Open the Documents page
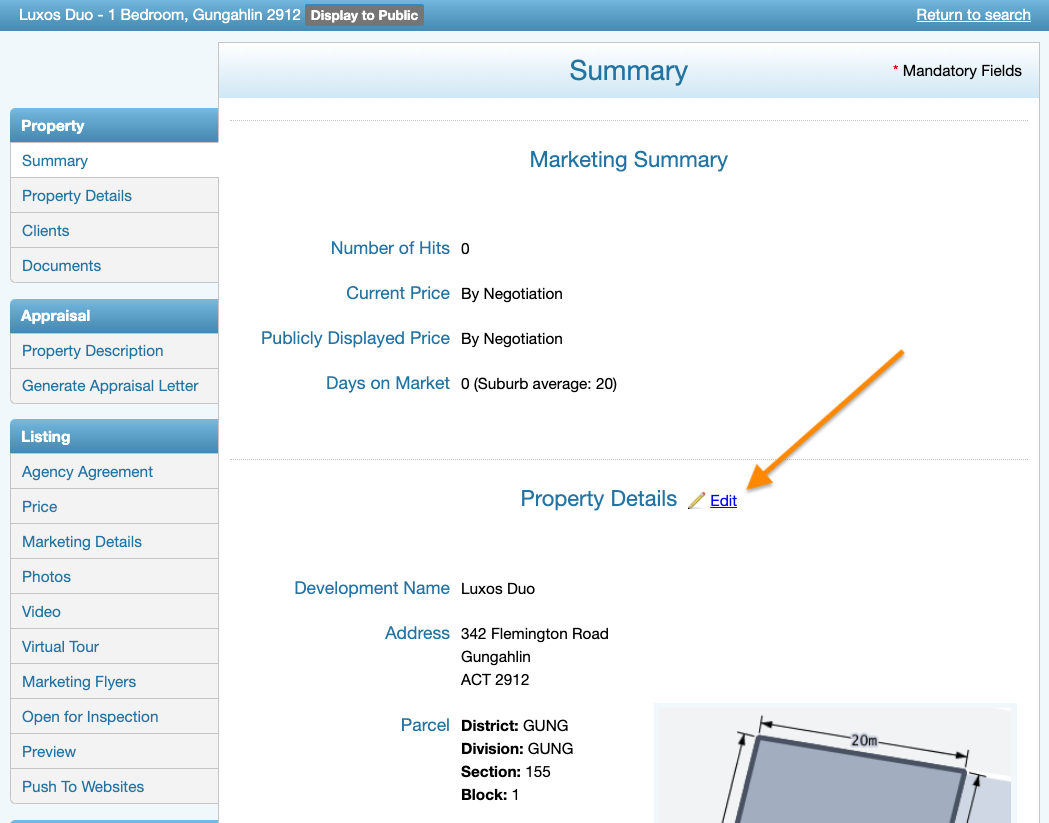Screen dimensions: 1049x823 (x=62, y=266)
